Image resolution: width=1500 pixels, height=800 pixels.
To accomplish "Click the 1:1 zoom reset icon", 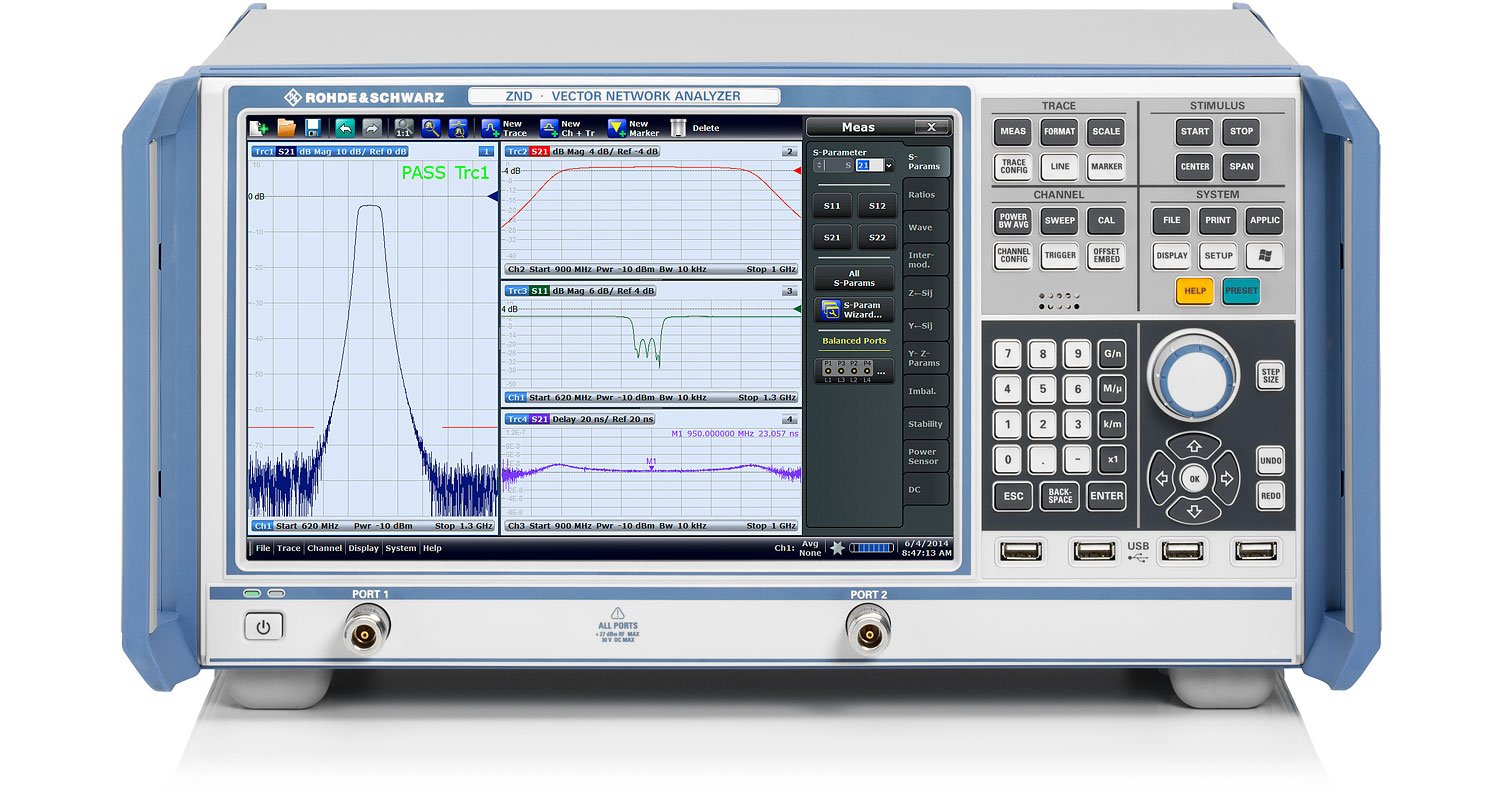I will coord(404,128).
